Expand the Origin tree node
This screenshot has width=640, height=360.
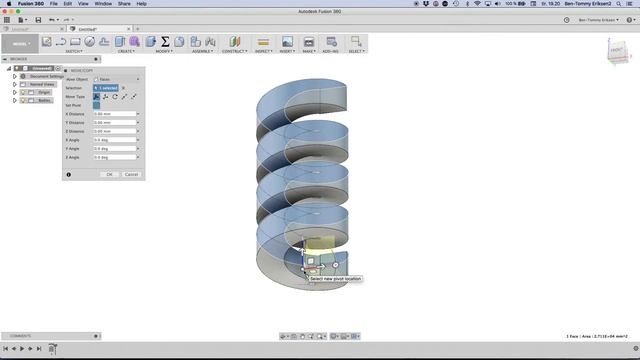click(x=15, y=92)
